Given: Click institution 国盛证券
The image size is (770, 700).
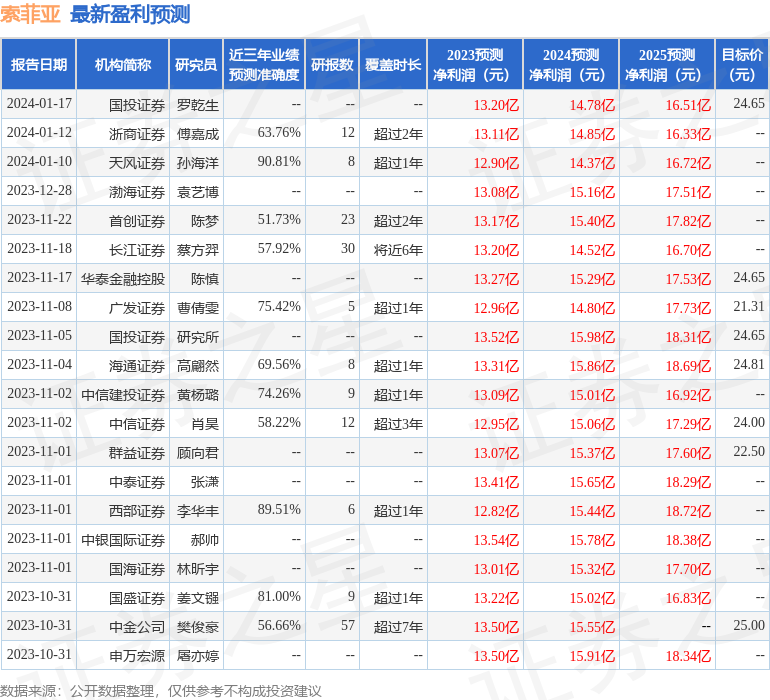Looking at the screenshot, I should 137,598.
